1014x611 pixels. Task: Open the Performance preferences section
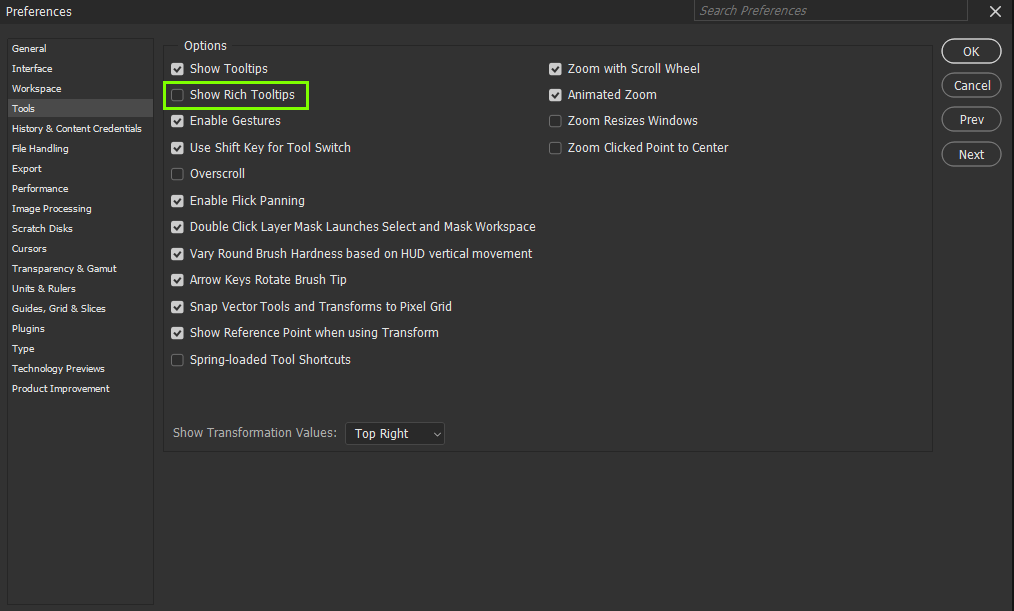40,188
